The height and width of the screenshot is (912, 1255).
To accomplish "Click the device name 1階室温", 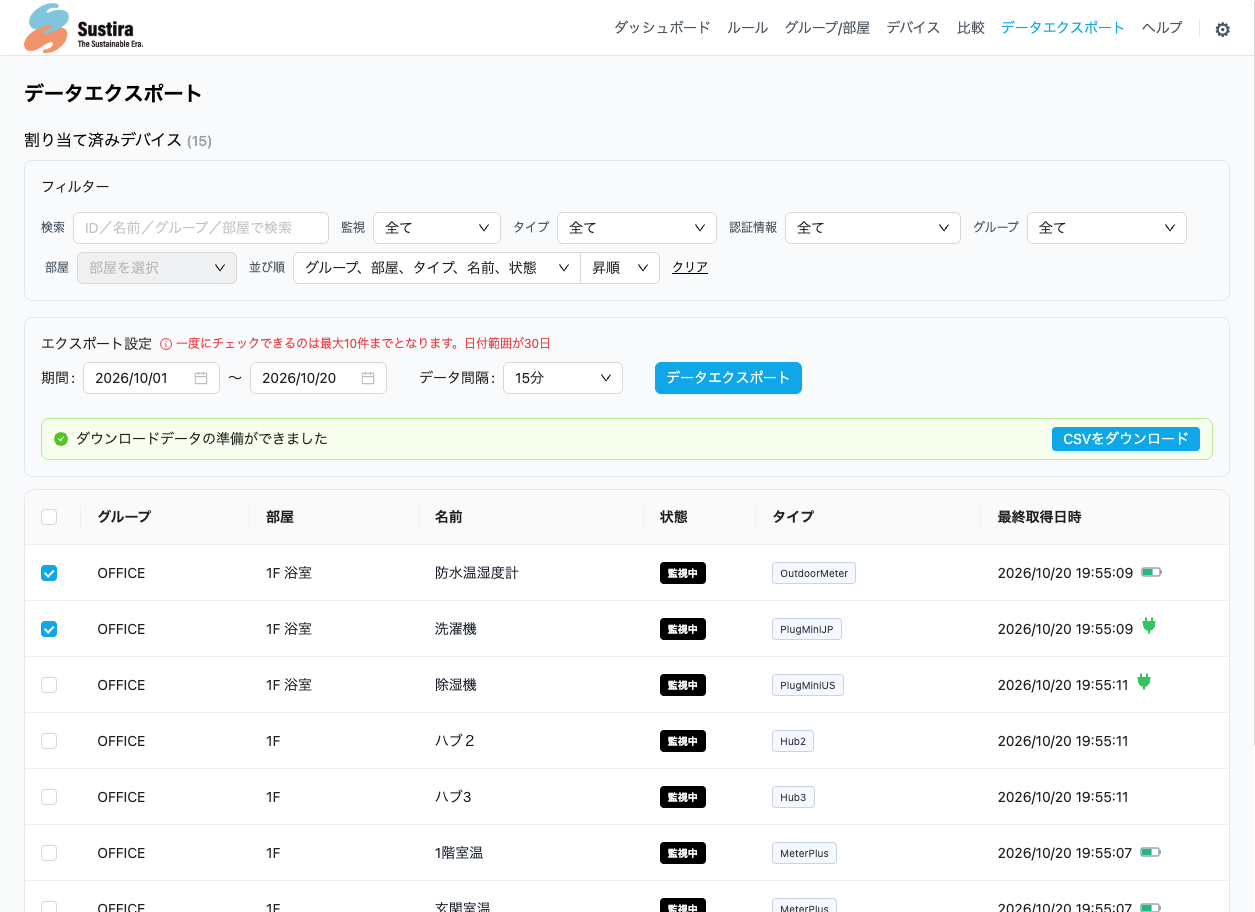I will (459, 853).
